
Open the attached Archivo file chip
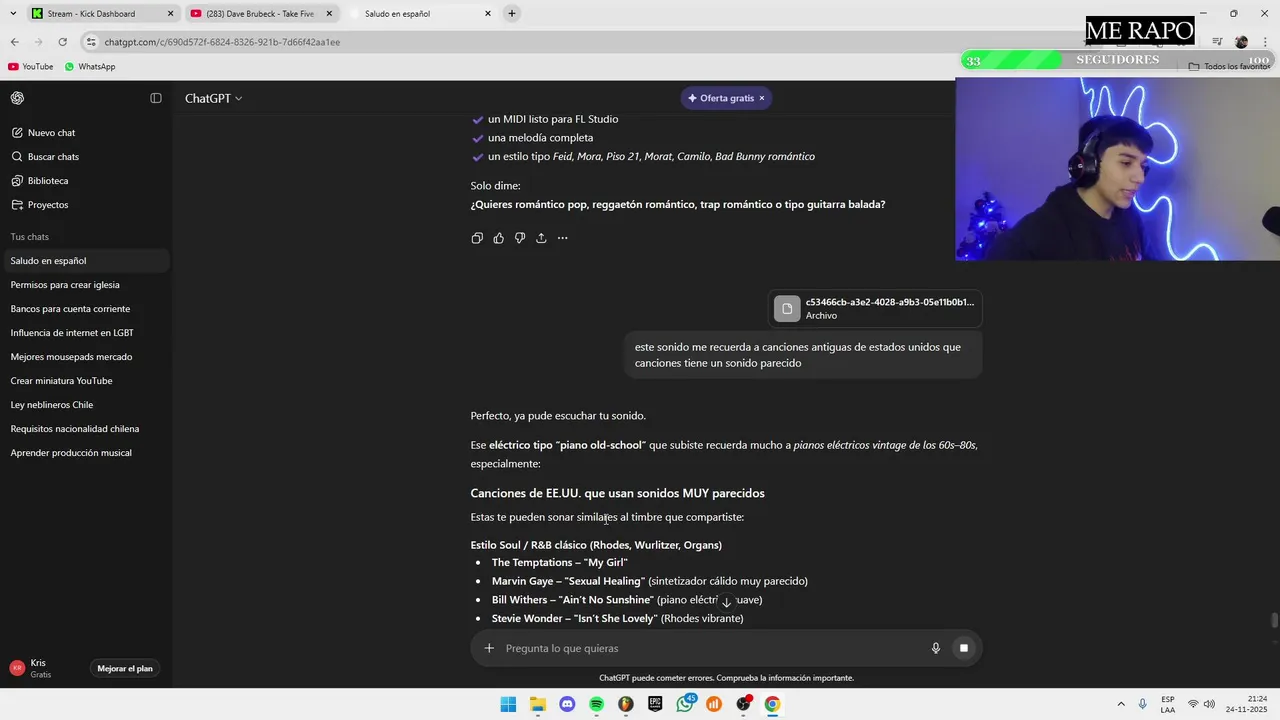tap(876, 308)
